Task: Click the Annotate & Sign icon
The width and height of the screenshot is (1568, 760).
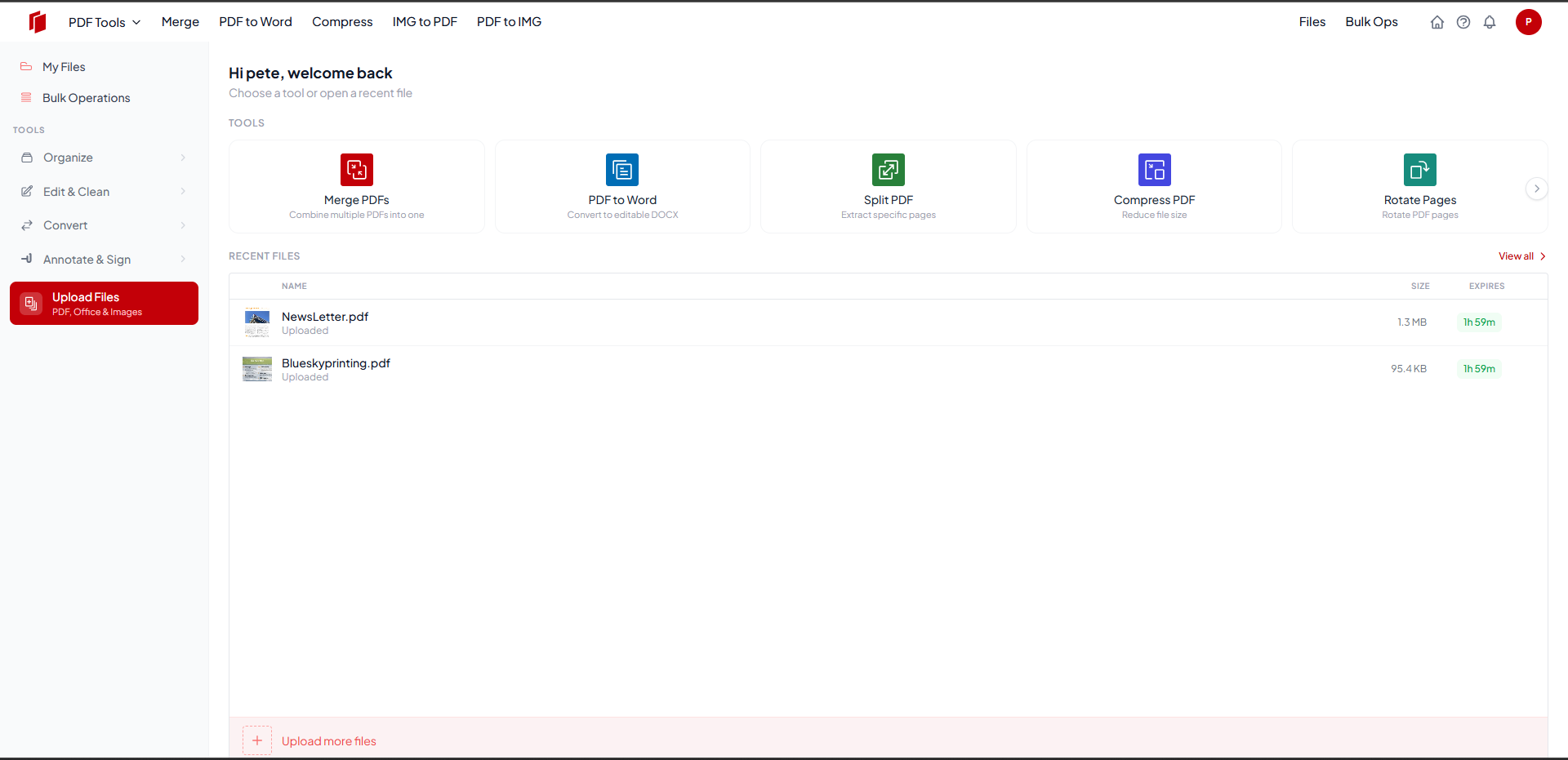Action: point(27,259)
